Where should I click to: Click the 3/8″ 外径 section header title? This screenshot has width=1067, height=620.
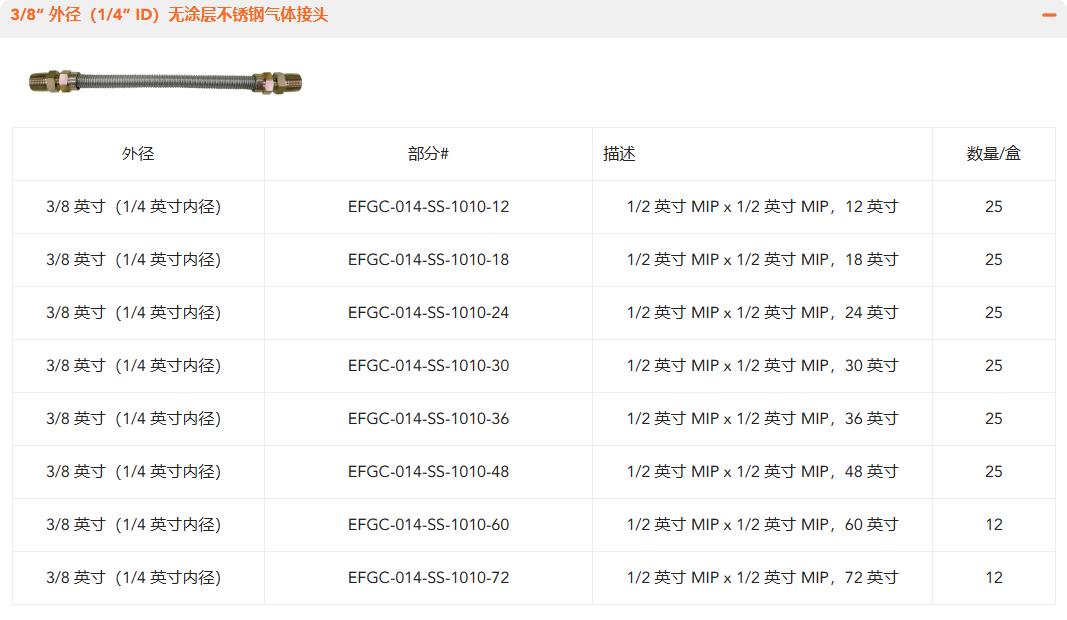pyautogui.click(x=169, y=15)
